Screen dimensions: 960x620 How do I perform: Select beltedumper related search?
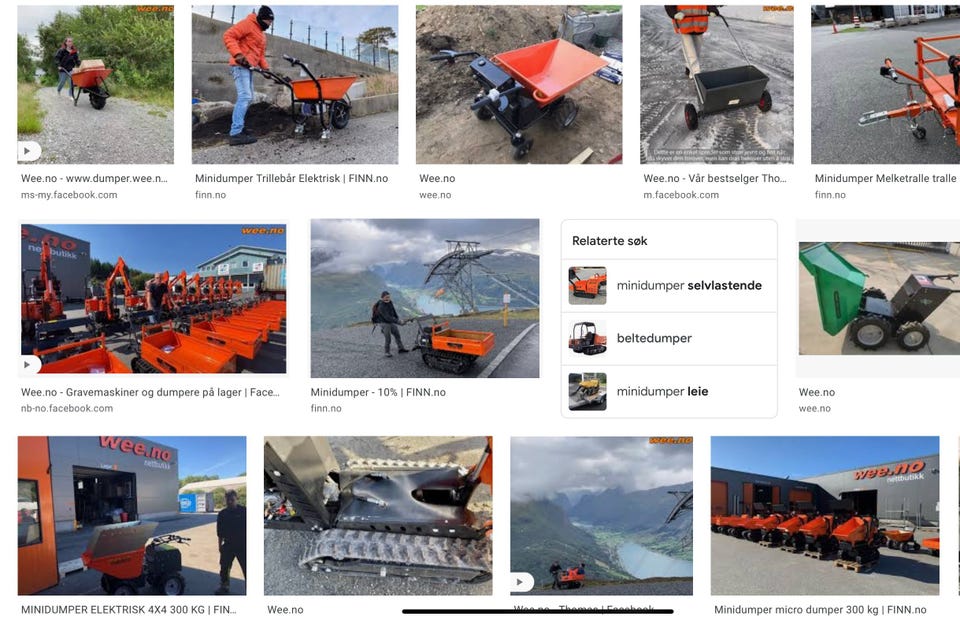[x=669, y=338]
